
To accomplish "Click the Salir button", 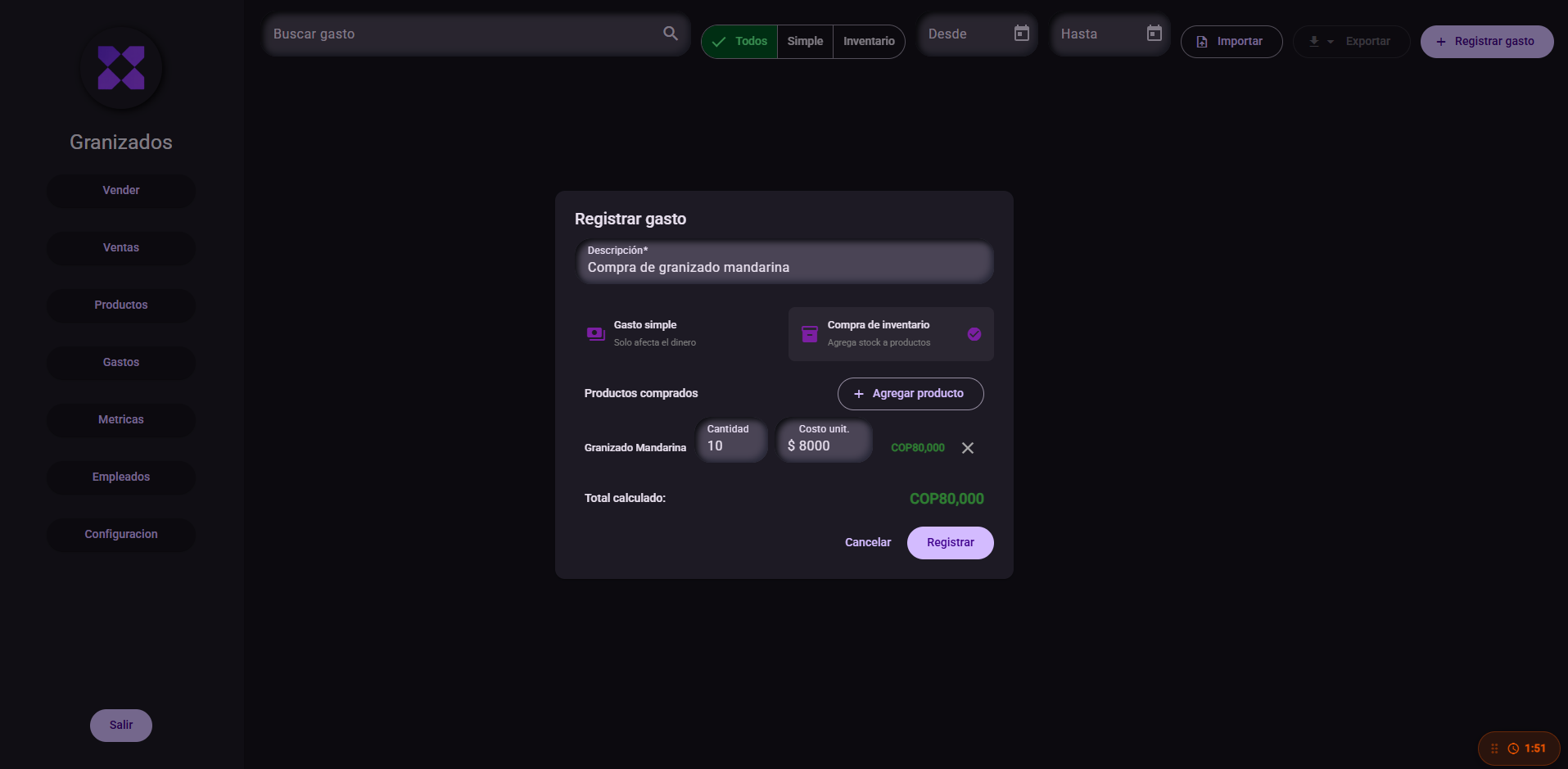I will (121, 726).
